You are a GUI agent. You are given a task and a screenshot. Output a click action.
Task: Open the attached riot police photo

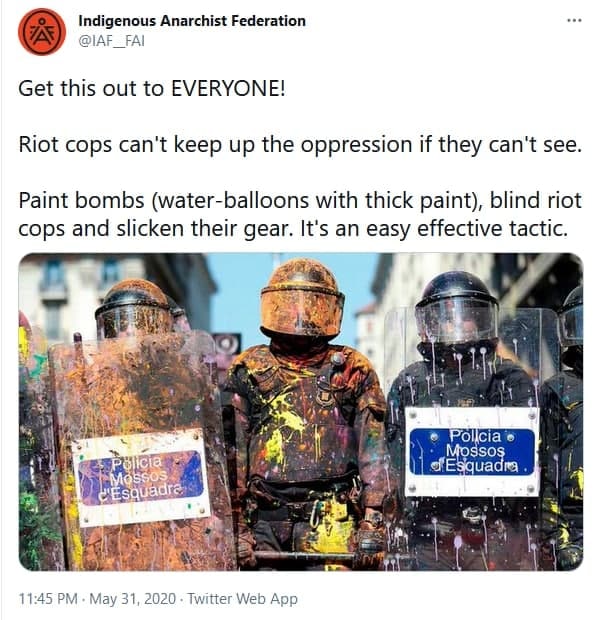click(x=301, y=412)
